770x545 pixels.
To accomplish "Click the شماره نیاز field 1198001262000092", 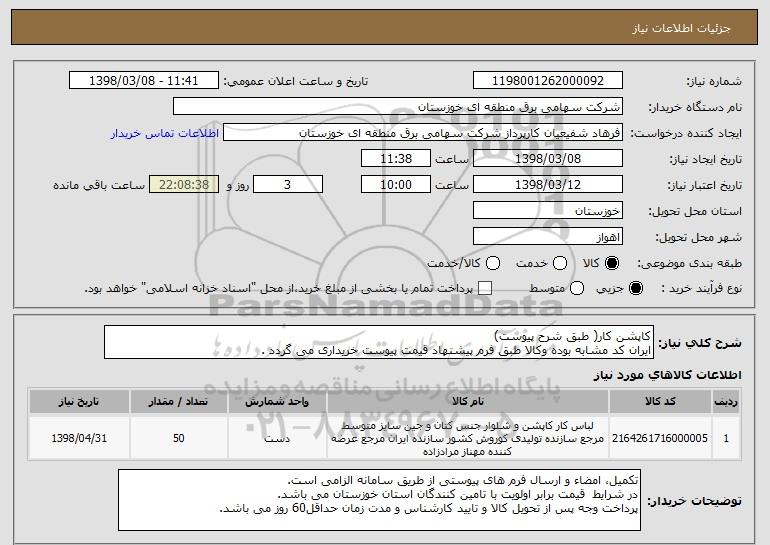I will pos(548,81).
